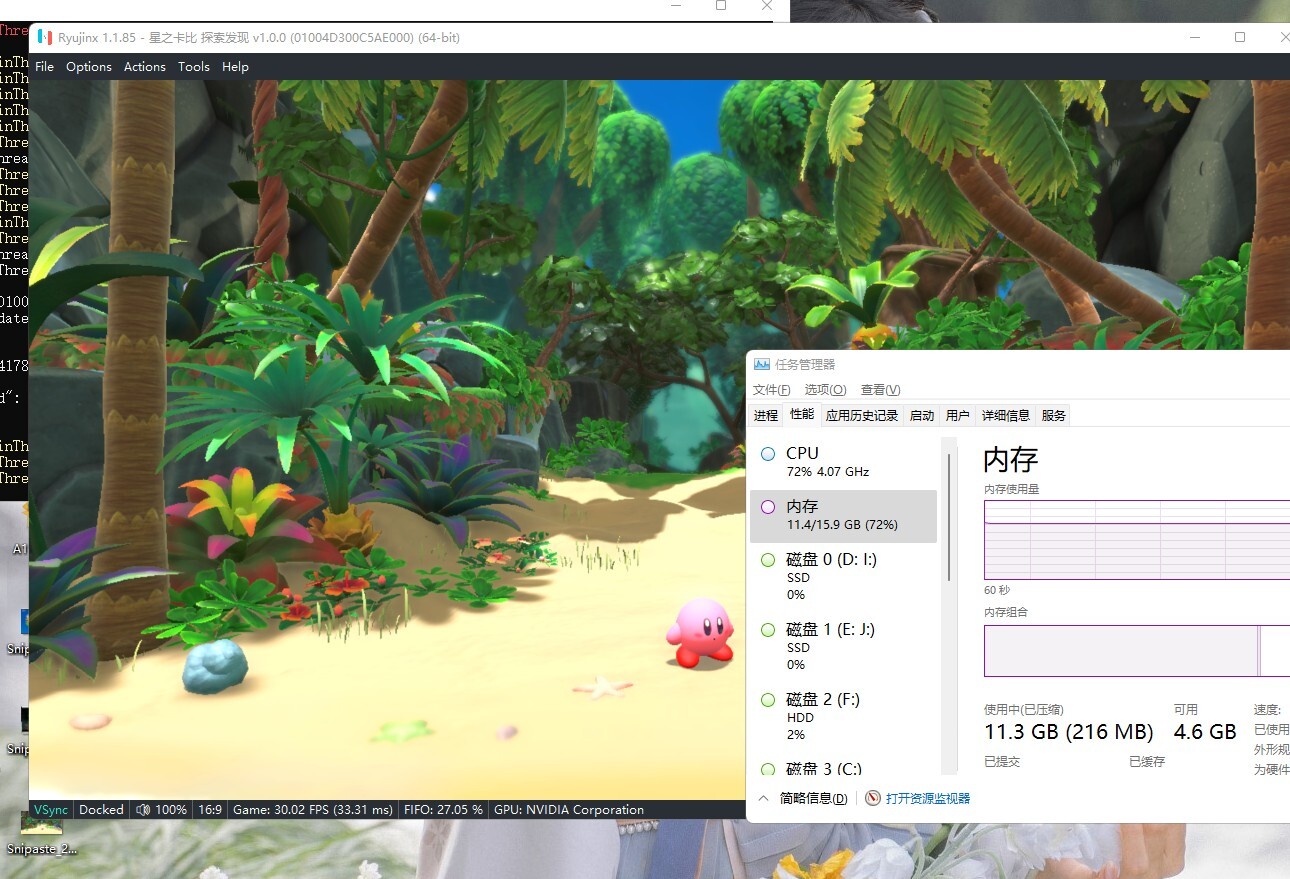Click the speaker volume icon in status bar
Image resolution: width=1290 pixels, height=879 pixels.
coord(143,810)
